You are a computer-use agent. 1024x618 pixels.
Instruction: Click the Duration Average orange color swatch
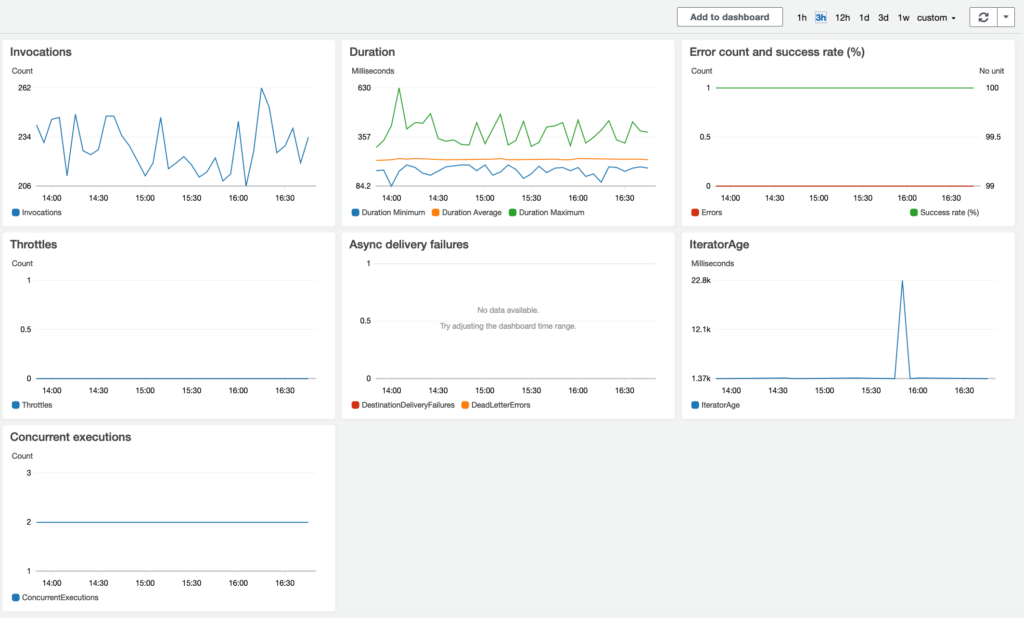coord(436,212)
